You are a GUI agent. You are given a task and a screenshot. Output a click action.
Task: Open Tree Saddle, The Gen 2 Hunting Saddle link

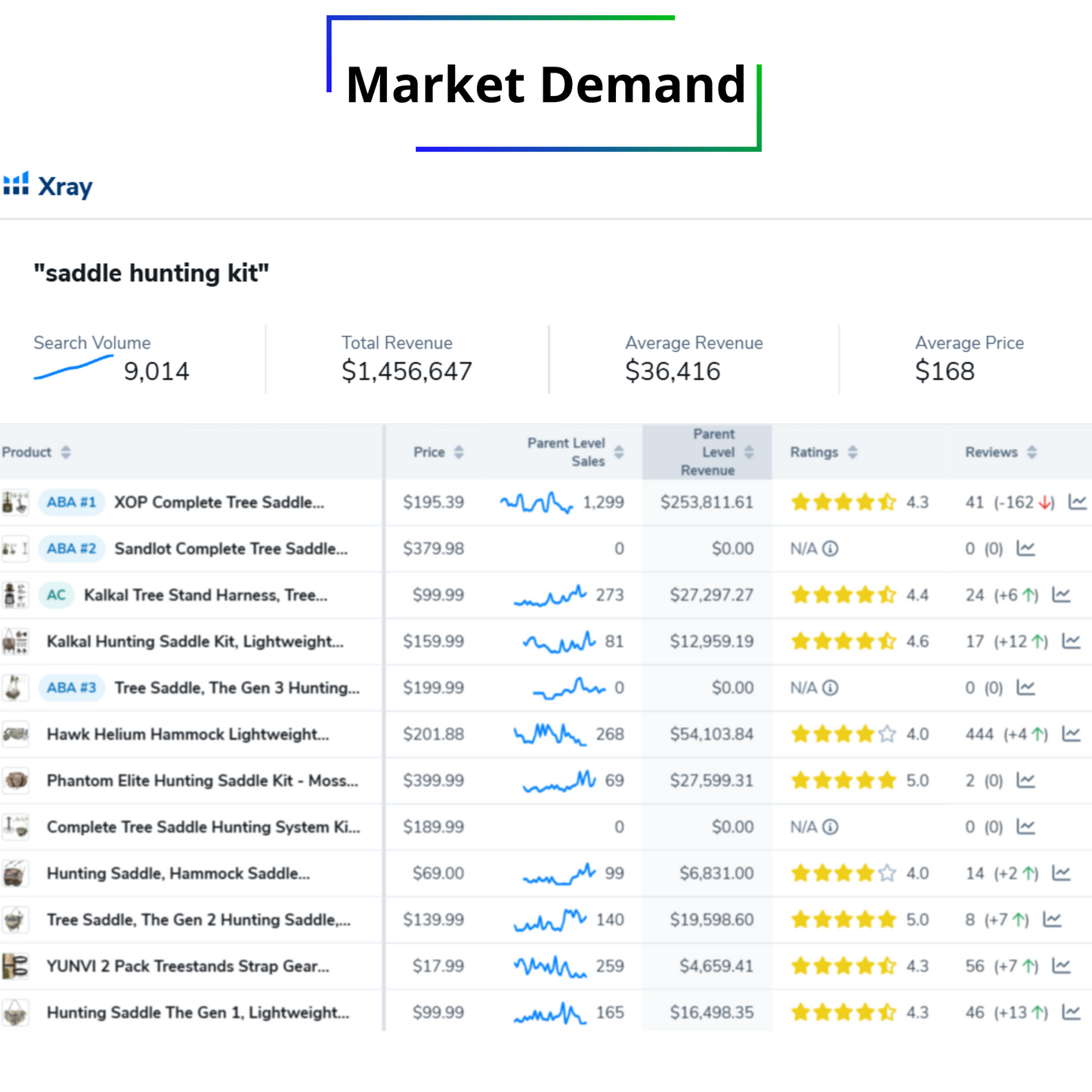pyautogui.click(x=199, y=920)
